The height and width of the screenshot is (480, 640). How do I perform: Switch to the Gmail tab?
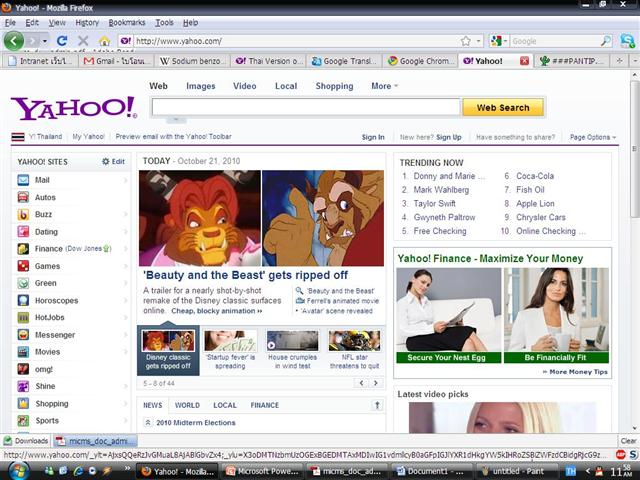tap(116, 61)
